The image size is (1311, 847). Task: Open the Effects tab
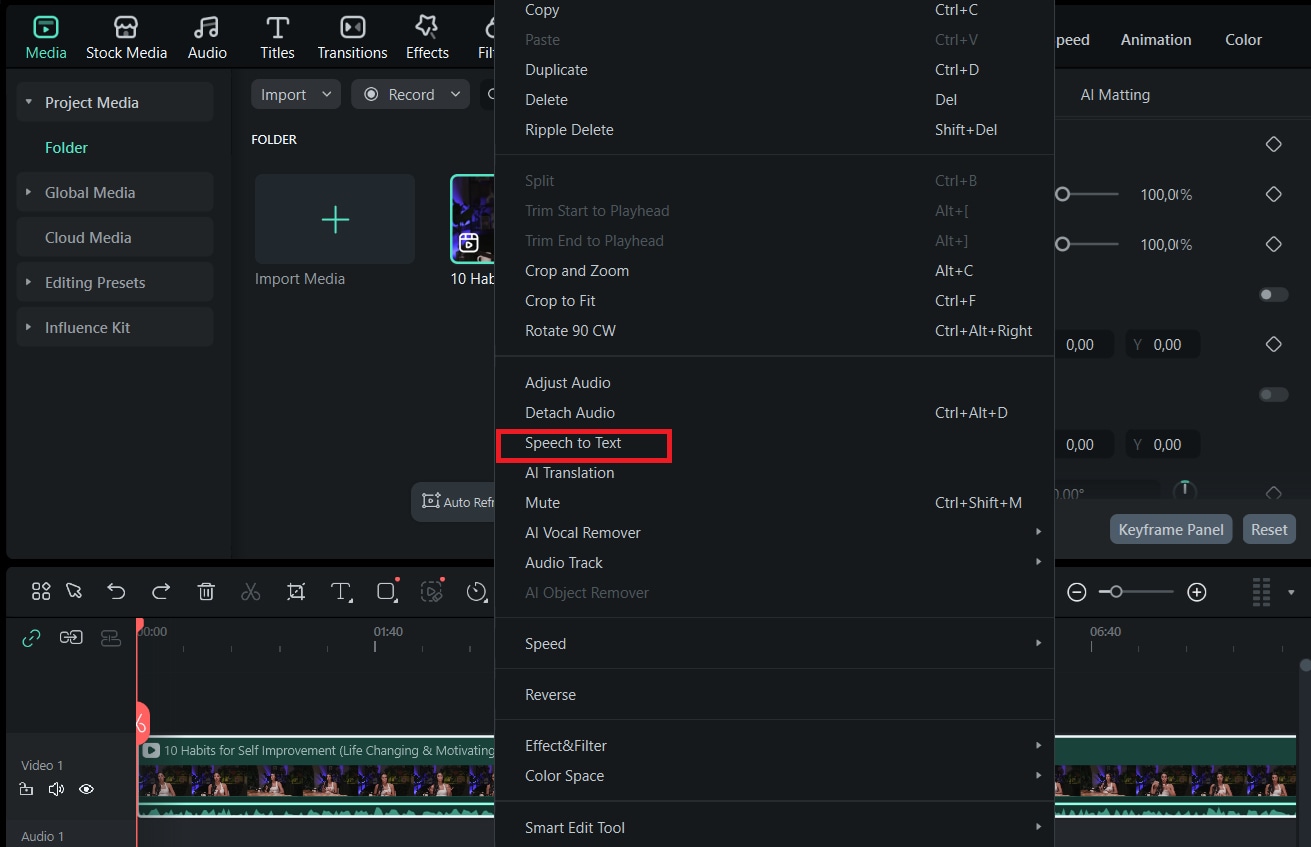427,38
